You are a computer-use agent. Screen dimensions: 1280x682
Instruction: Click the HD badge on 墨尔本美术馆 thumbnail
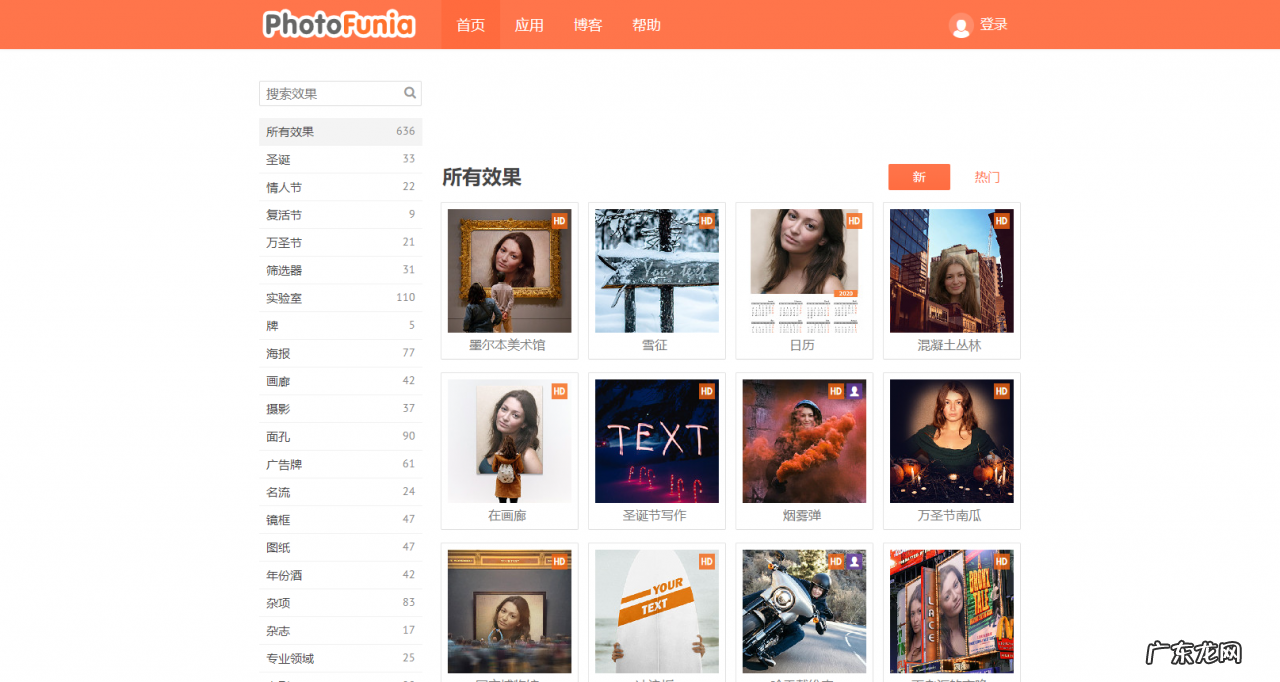click(561, 221)
